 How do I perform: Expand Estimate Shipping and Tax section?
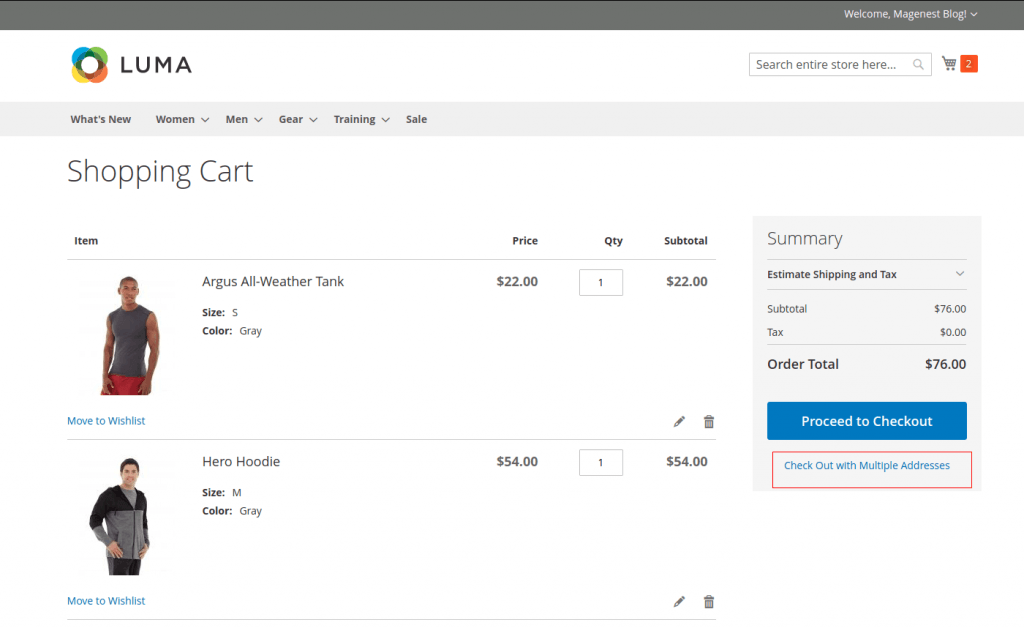point(866,274)
